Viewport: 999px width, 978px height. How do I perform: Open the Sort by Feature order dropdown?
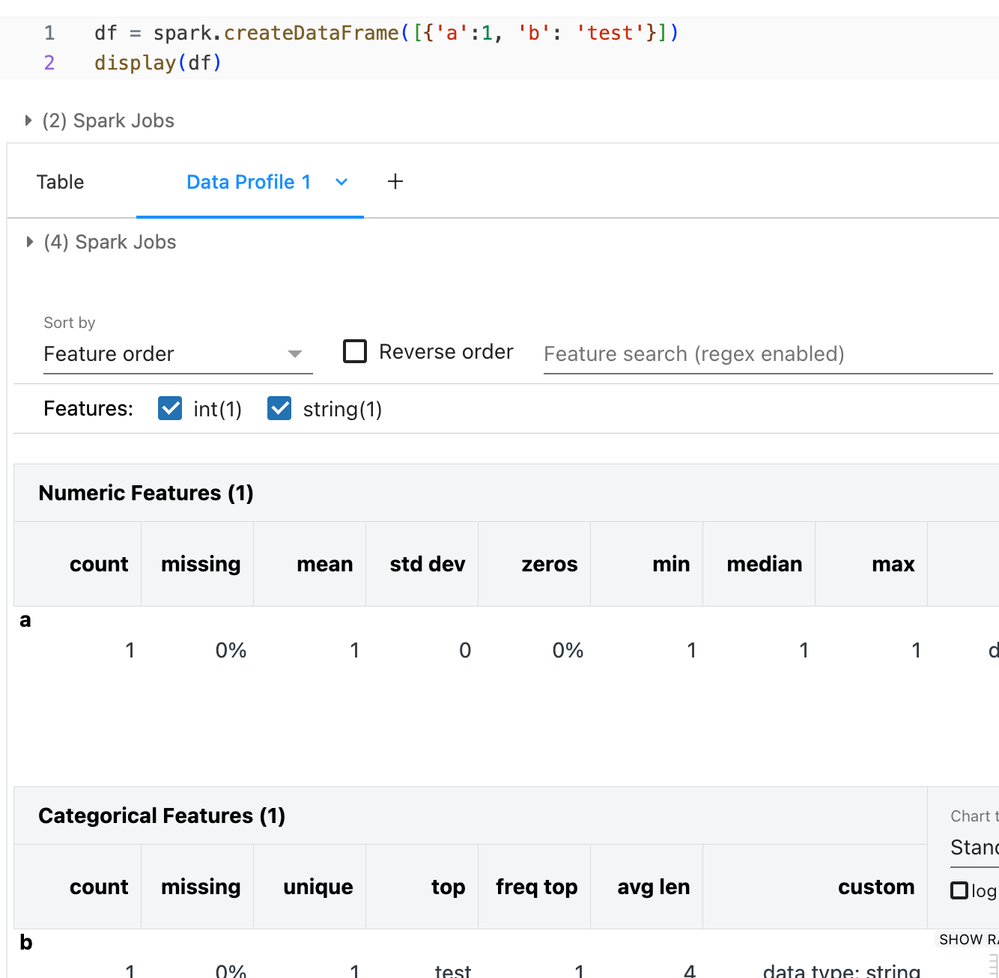[177, 354]
